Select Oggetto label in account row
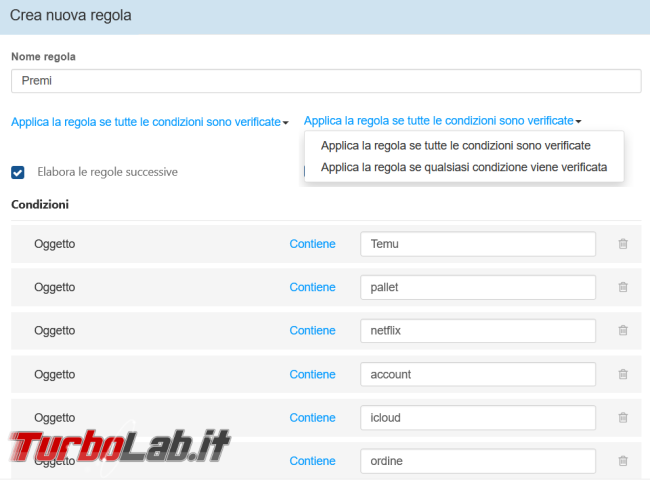Screen dimensions: 650x486 [x=54, y=374]
